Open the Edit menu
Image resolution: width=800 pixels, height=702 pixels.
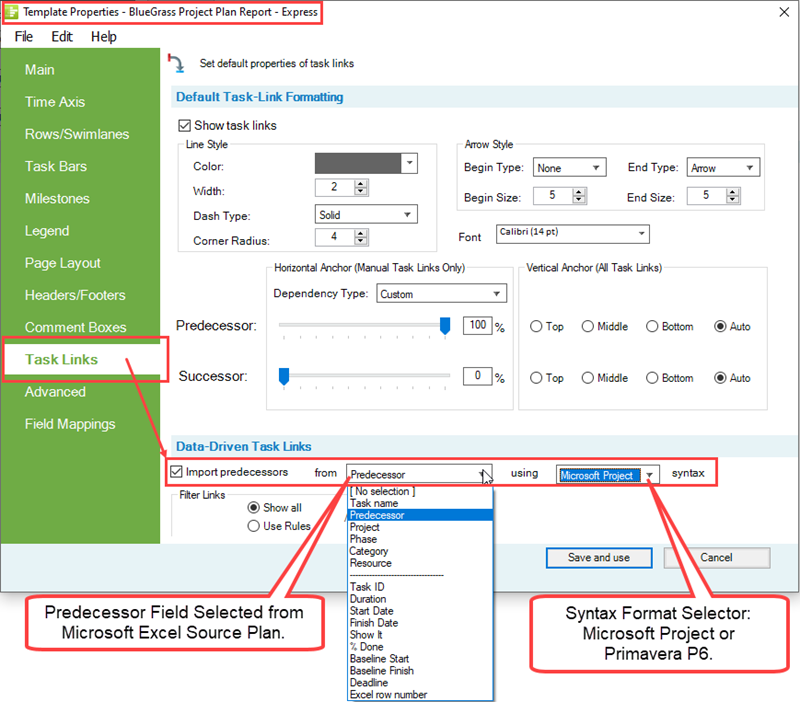pyautogui.click(x=62, y=36)
